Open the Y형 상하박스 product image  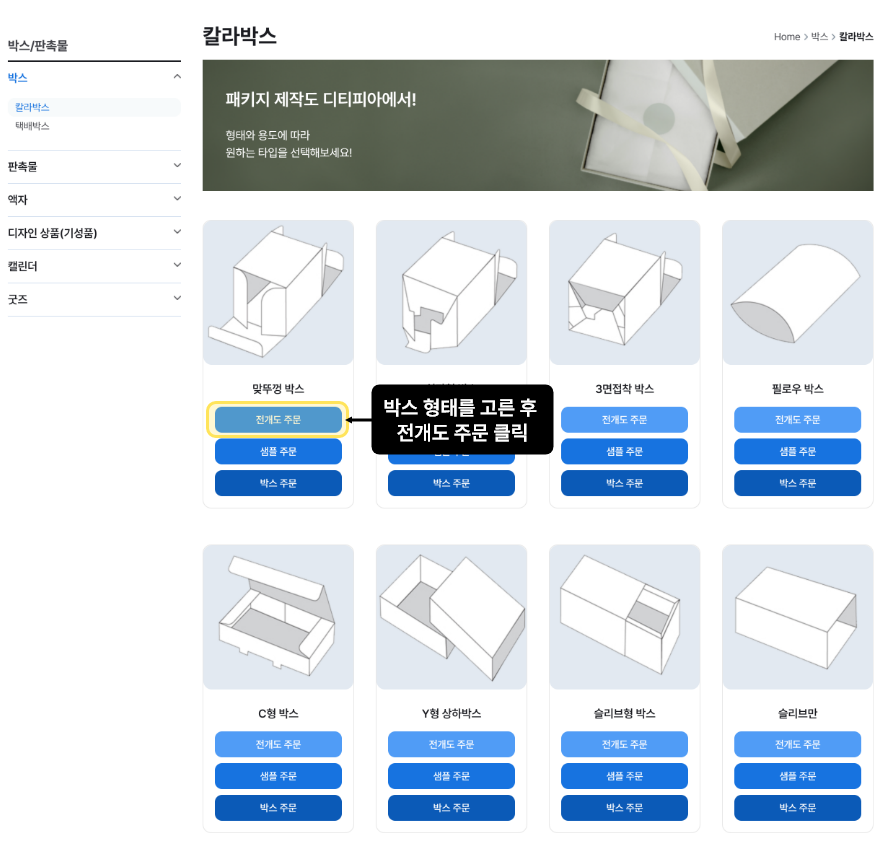(451, 617)
